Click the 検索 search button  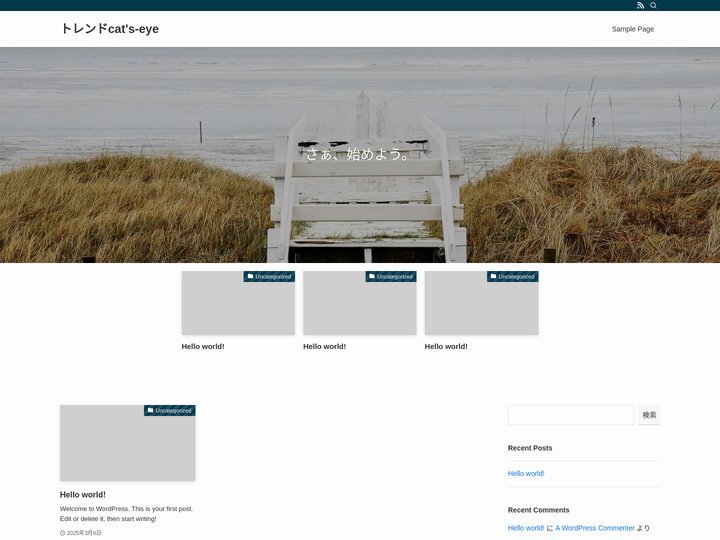click(649, 415)
